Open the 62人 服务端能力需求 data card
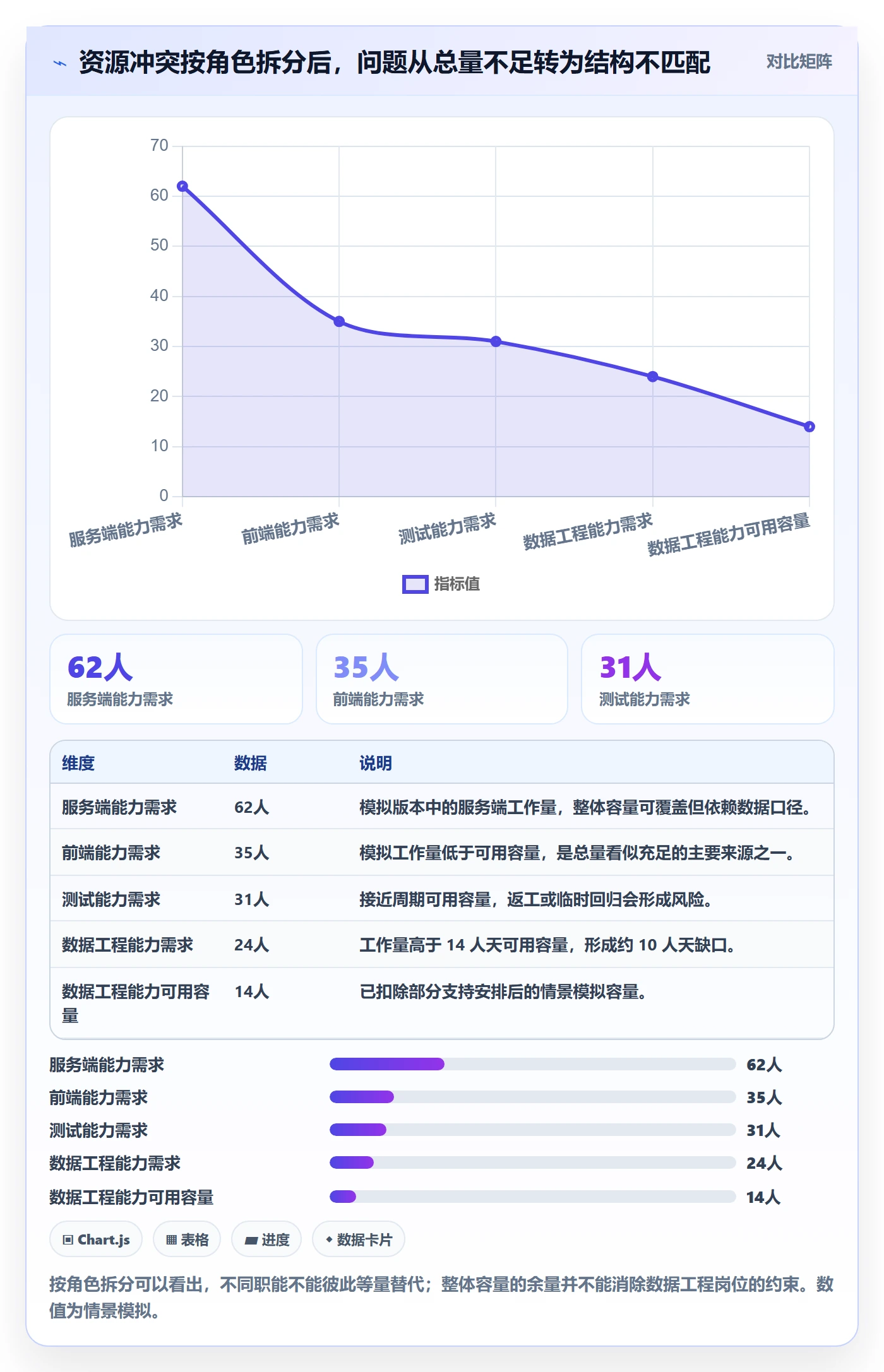884x1372 pixels. point(176,679)
